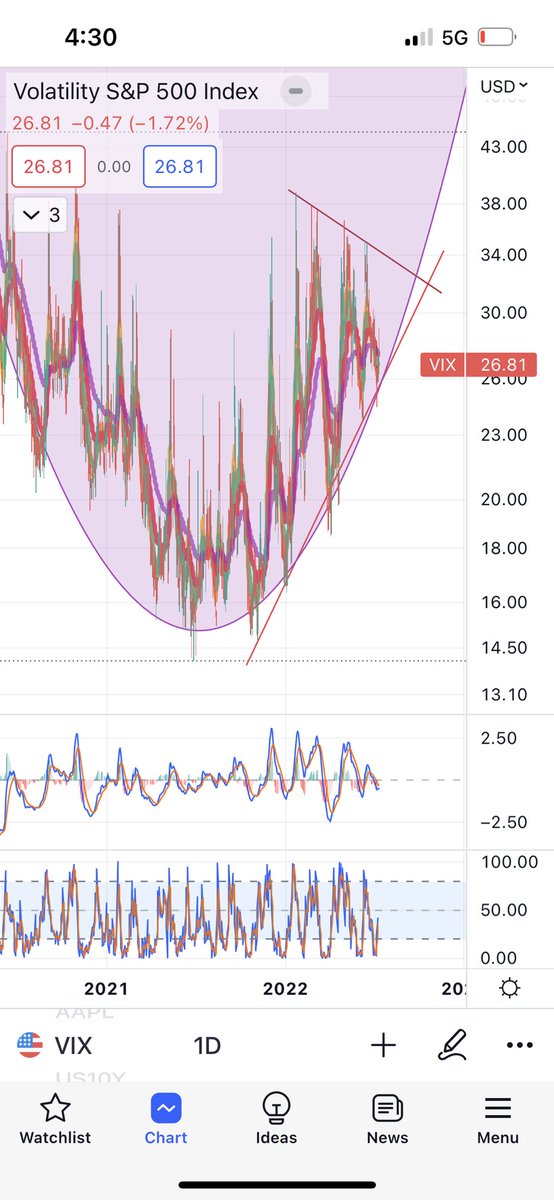Click the 2022 date axis label
The width and height of the screenshot is (554, 1200).
click(x=285, y=988)
